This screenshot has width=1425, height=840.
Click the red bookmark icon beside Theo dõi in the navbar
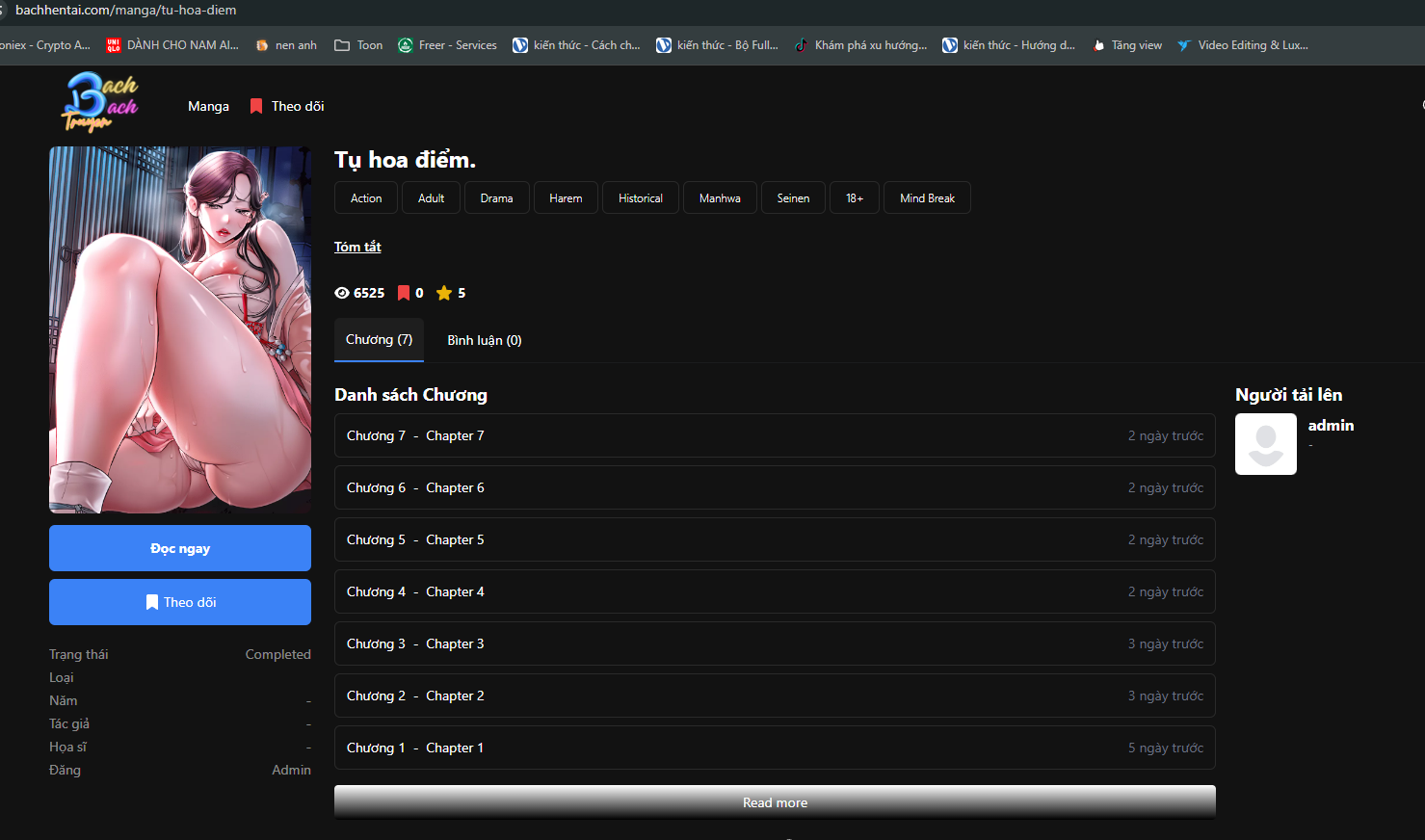tap(256, 106)
